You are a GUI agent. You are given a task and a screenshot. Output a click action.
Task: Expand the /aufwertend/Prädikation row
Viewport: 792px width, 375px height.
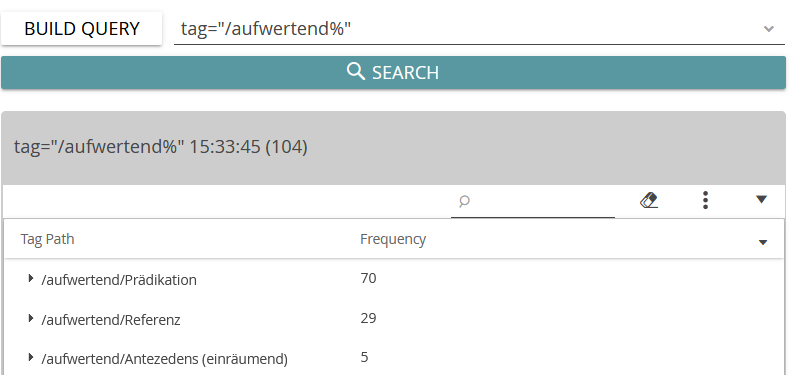(31, 278)
